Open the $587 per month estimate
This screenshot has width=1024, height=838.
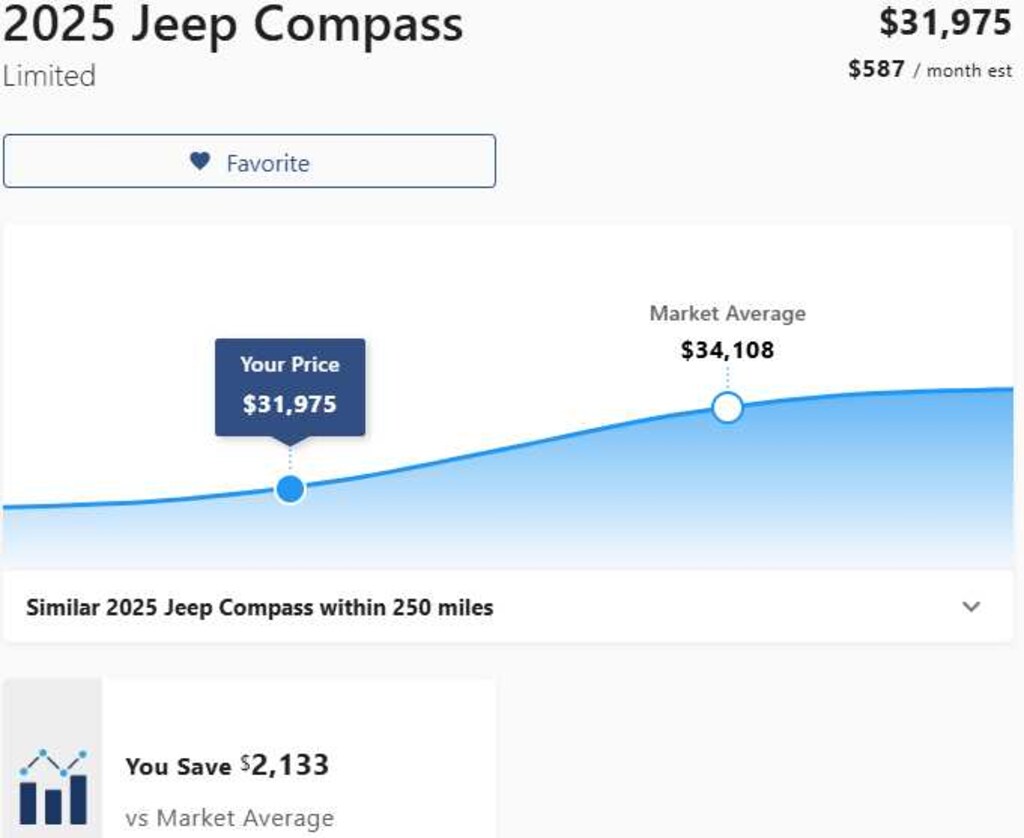pos(929,69)
